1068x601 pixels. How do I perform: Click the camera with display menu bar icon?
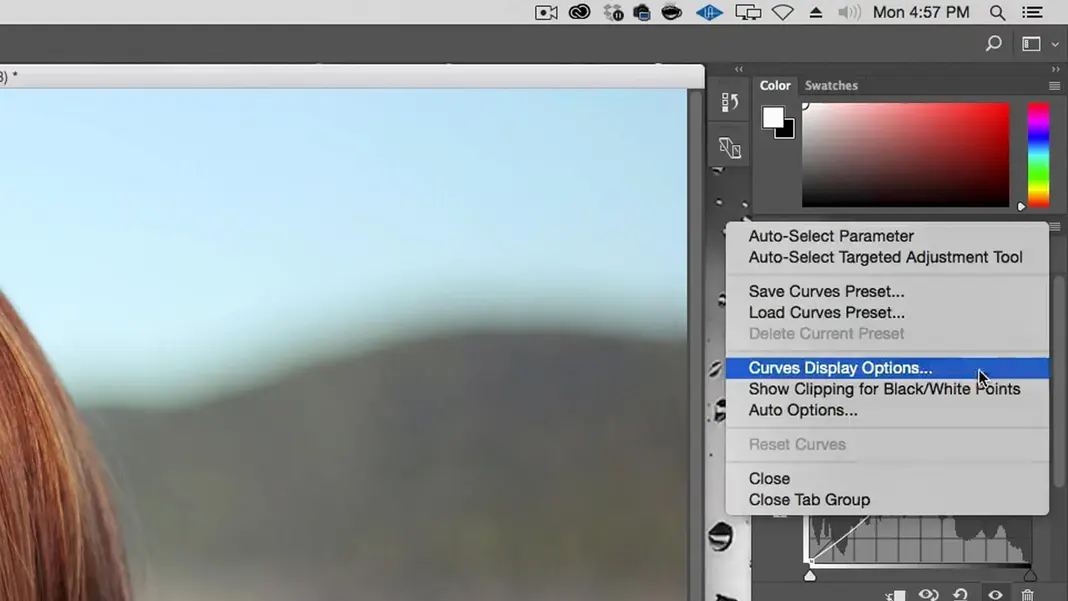642,12
